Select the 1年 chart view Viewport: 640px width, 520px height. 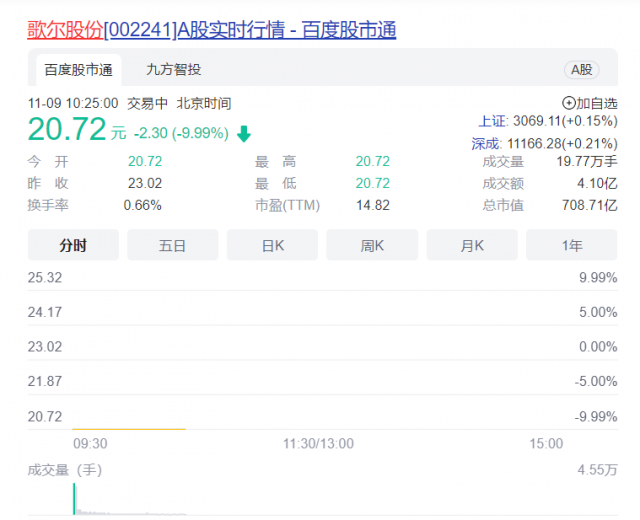571,245
